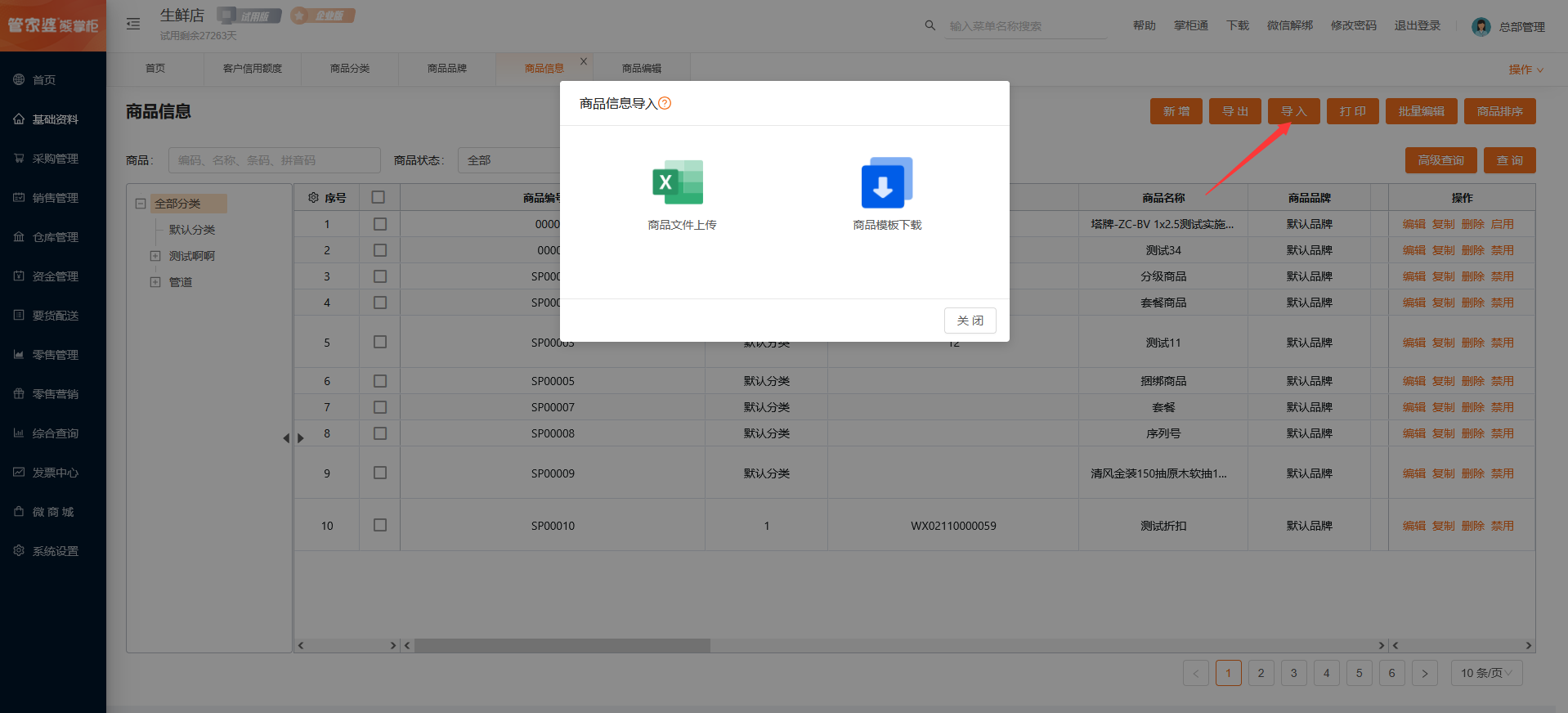The height and width of the screenshot is (713, 1568).
Task: Check the checkbox for SP00005 row
Action: [380, 380]
